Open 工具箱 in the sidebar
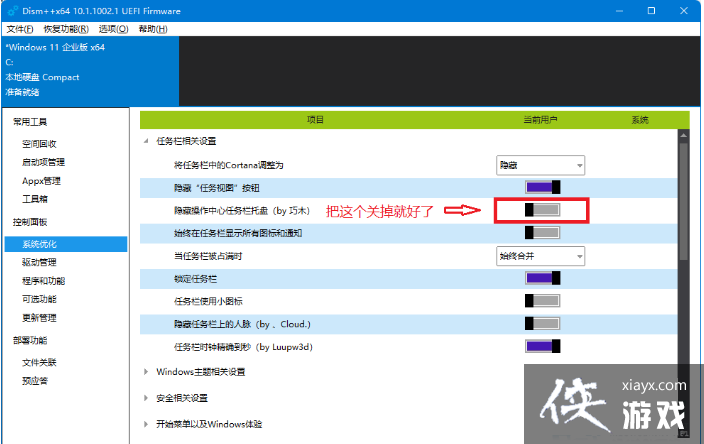Viewport: 704px width, 444px height. click(x=35, y=199)
